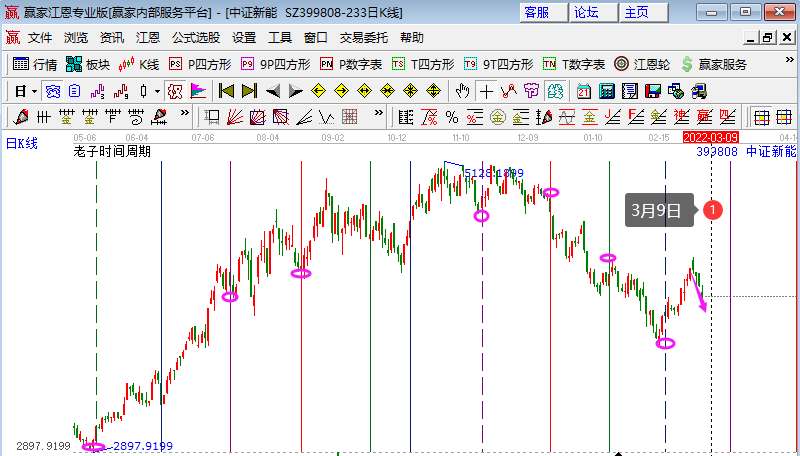Viewport: 800px width, 456px height.
Task: Jump to the first bar
Action: [x=226, y=92]
